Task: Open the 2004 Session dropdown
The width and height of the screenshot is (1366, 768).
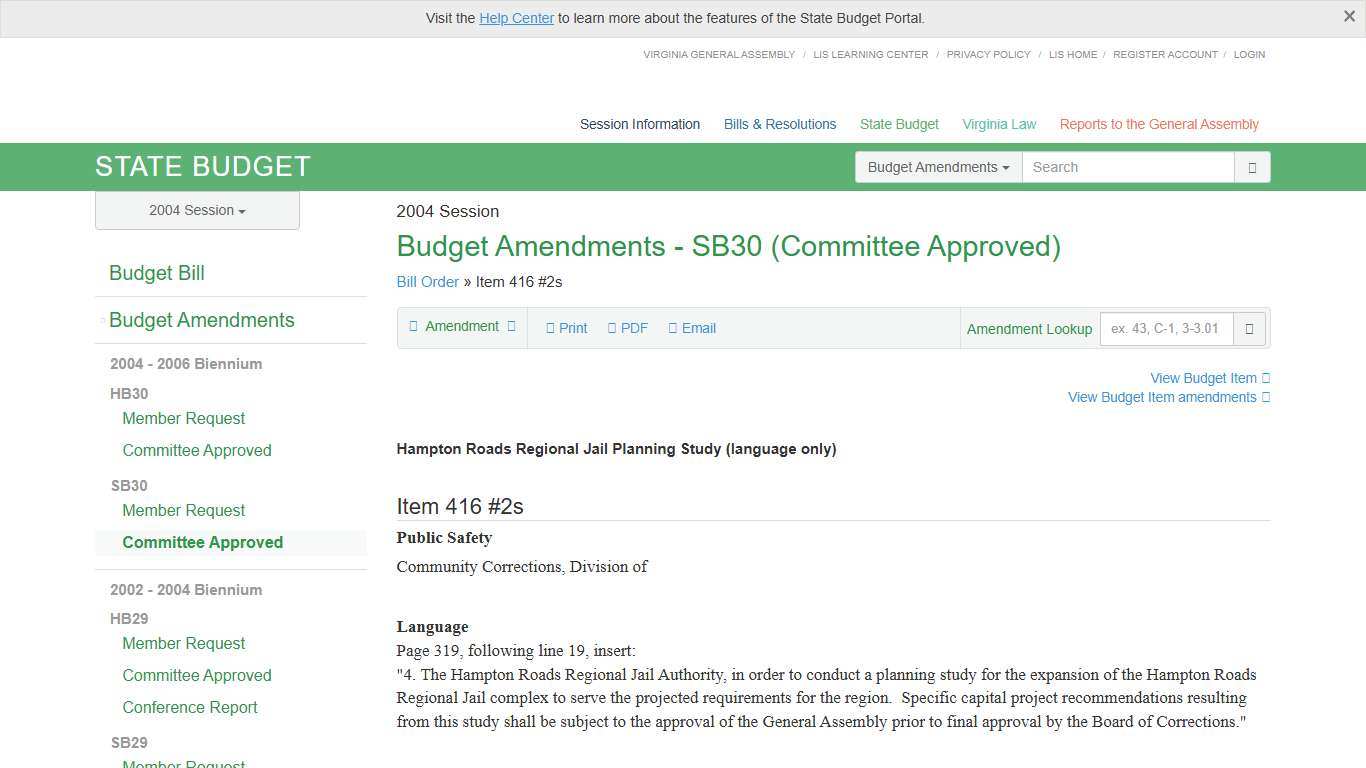Action: 196,210
